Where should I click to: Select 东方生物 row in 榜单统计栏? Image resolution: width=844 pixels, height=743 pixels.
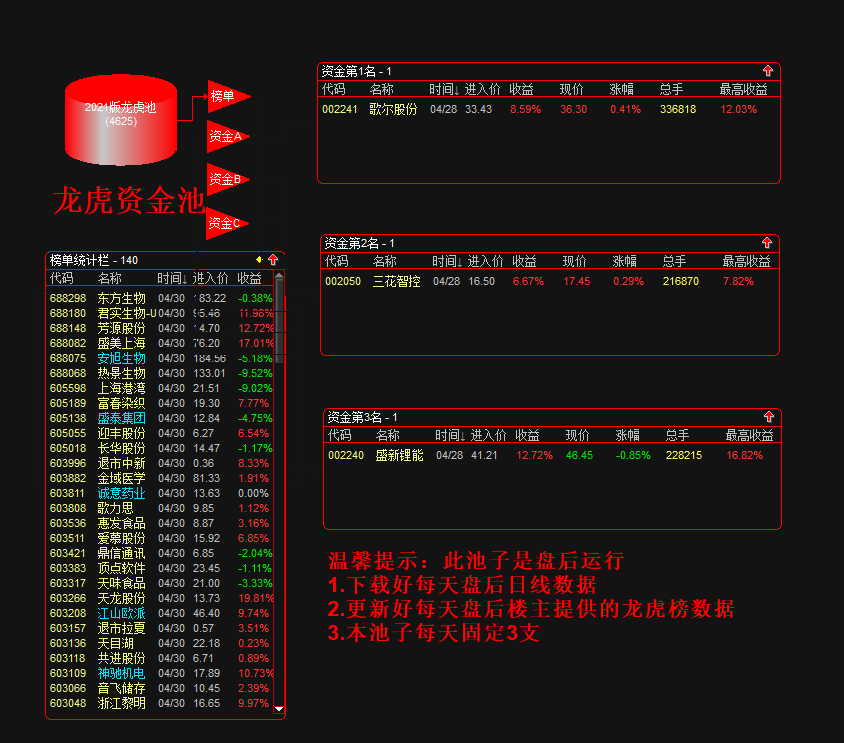(x=121, y=298)
